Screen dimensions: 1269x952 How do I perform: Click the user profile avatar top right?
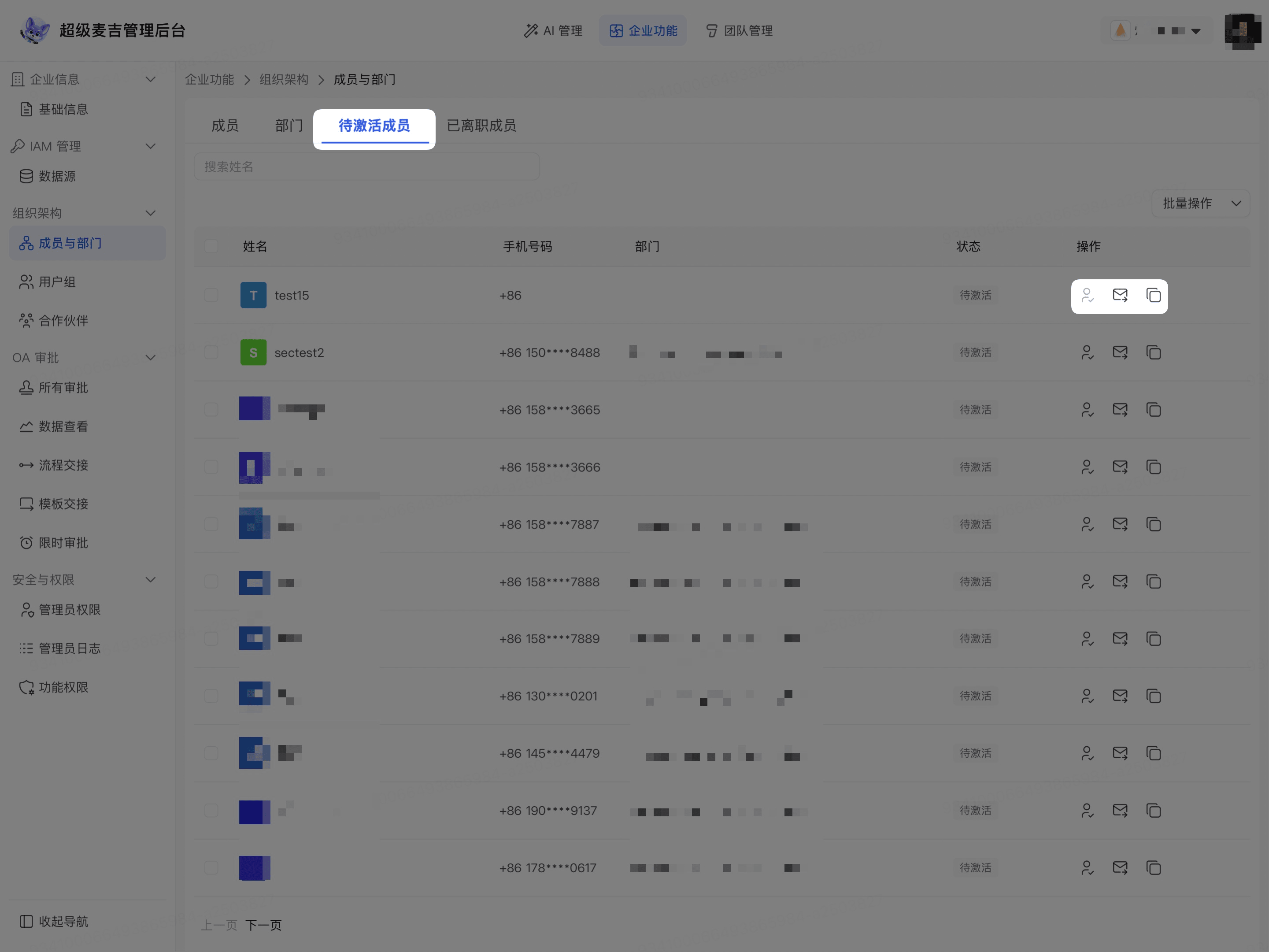[1242, 31]
